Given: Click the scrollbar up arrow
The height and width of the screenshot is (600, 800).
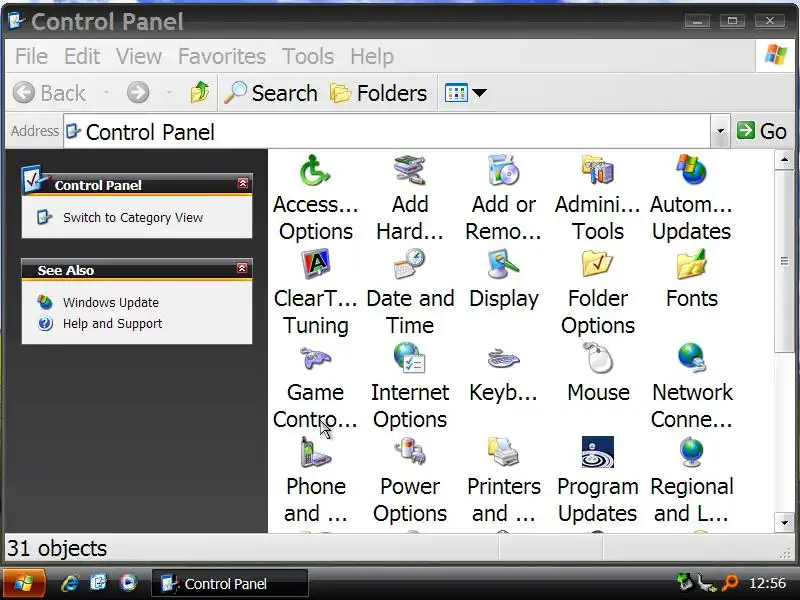Looking at the screenshot, I should (x=784, y=160).
